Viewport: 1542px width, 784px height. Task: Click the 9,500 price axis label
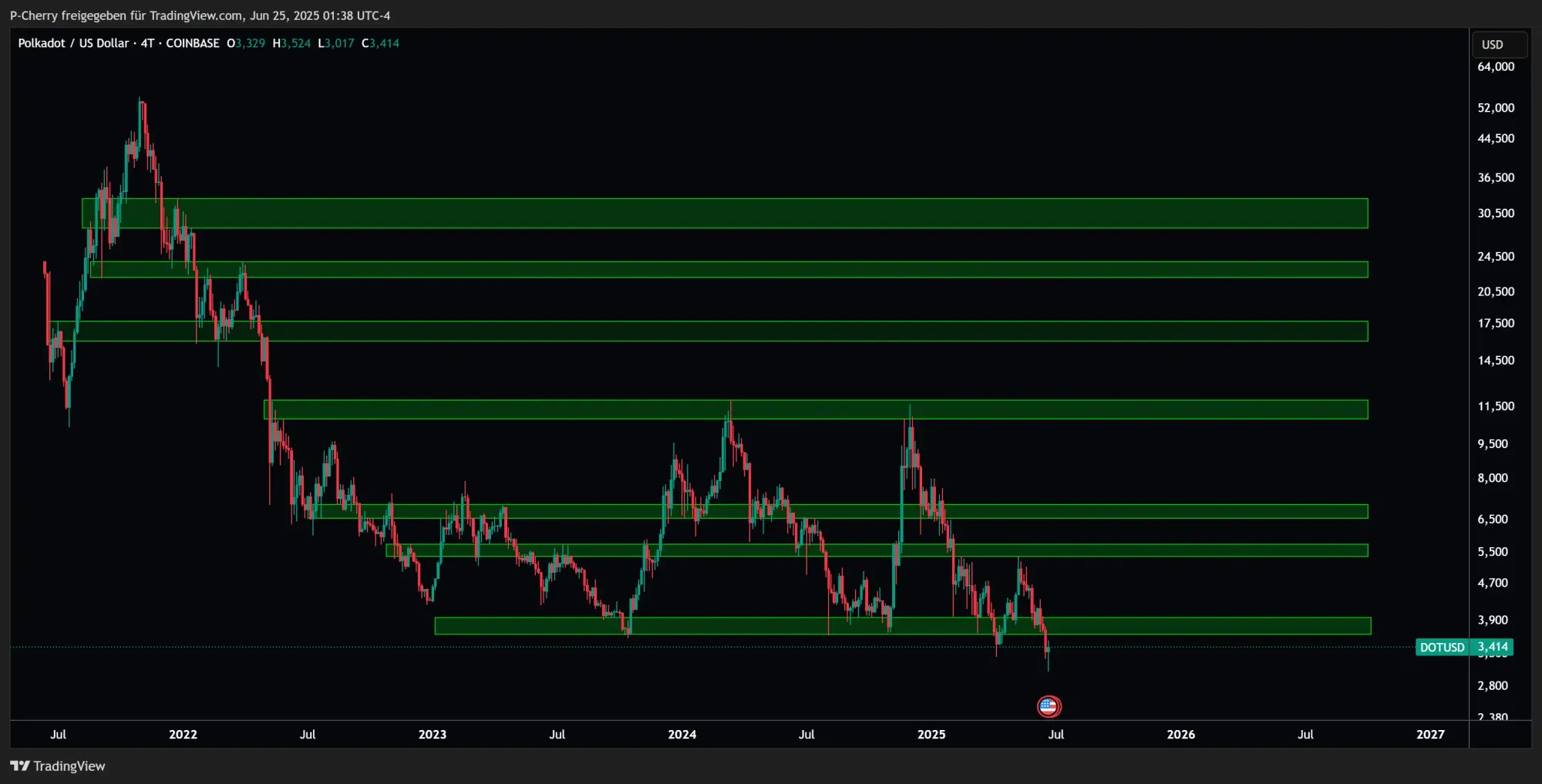pos(1493,444)
